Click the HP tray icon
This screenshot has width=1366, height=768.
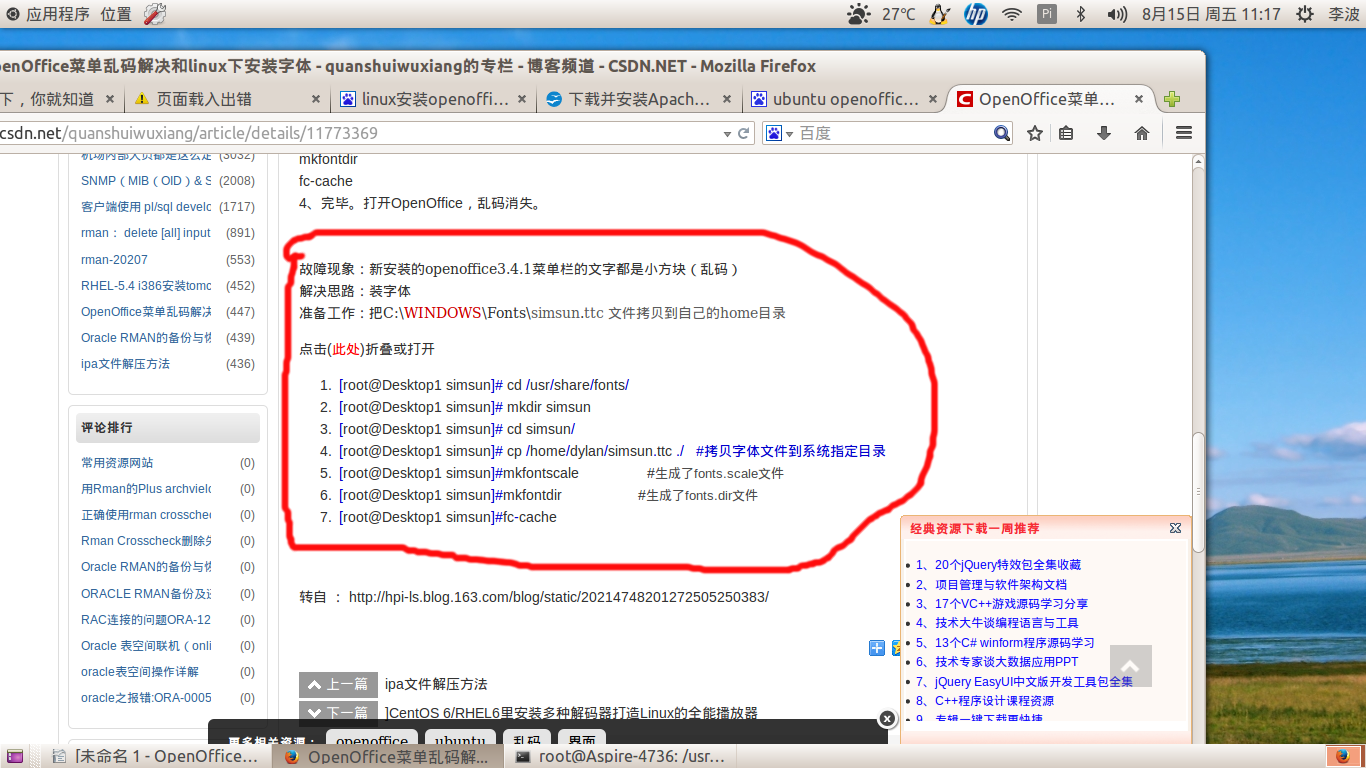976,14
